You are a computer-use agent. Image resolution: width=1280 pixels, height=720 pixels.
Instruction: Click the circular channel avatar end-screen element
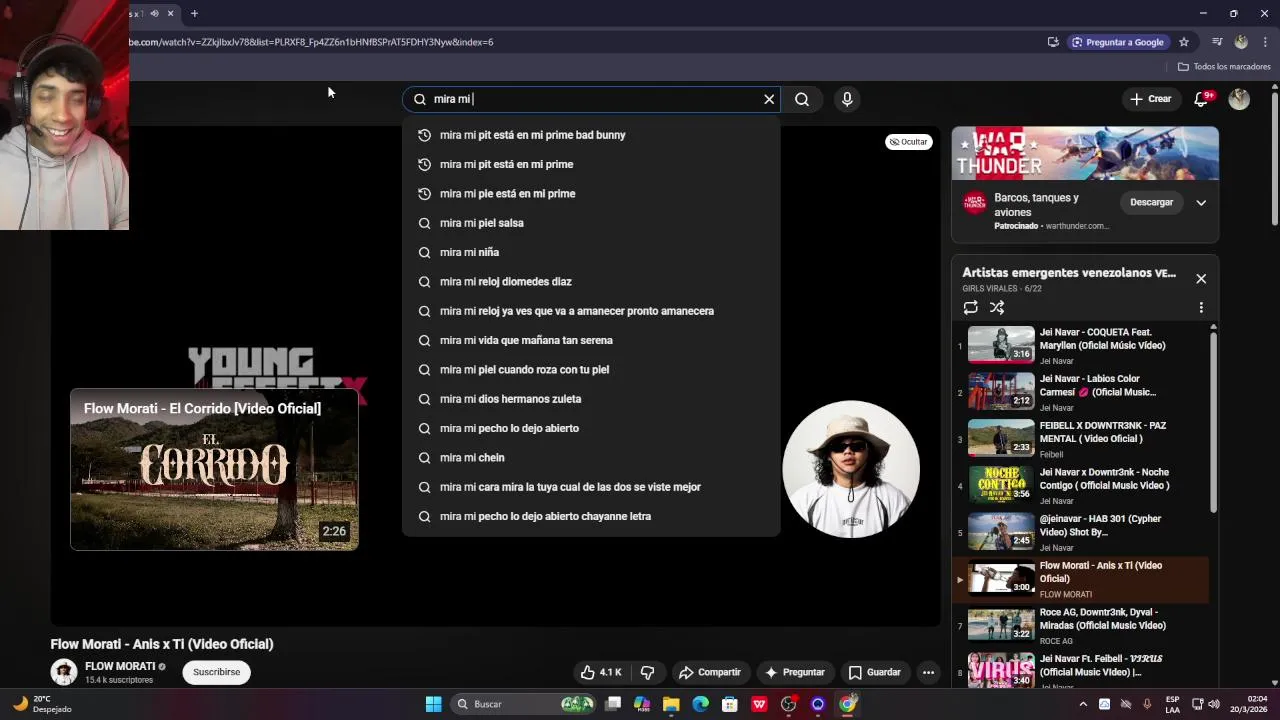[851, 469]
